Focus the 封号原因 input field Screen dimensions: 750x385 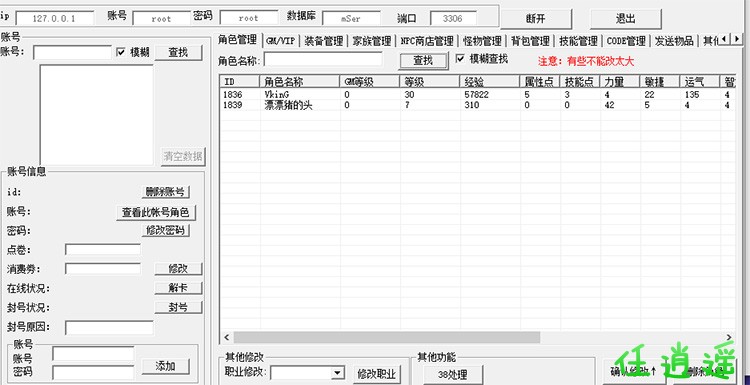coord(109,328)
